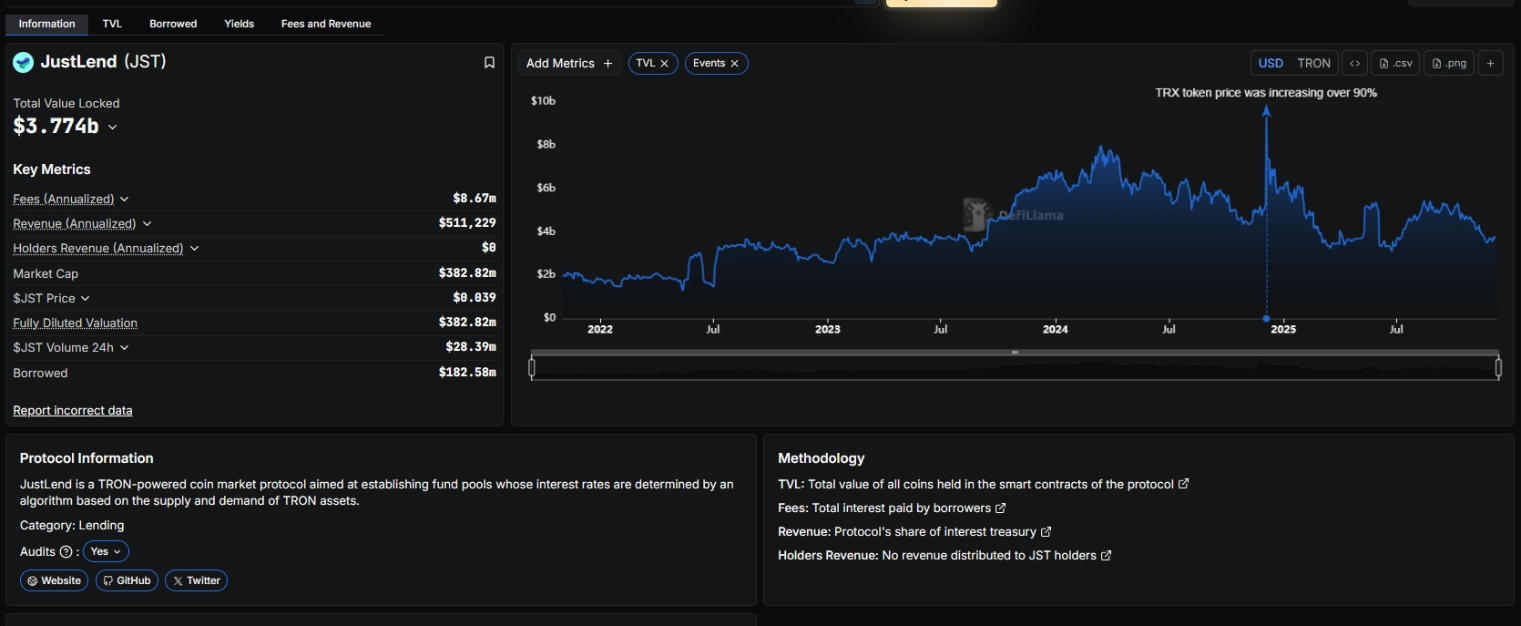Viewport: 1521px width, 626px height.
Task: Remove the TVL metric chip
Action: tap(664, 63)
